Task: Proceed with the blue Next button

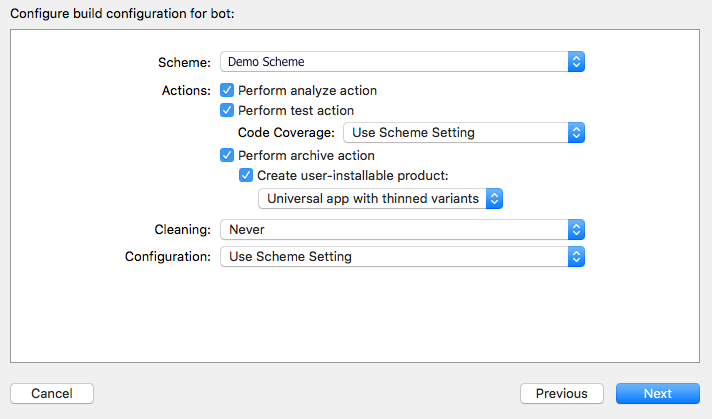Action: pyautogui.click(x=657, y=393)
